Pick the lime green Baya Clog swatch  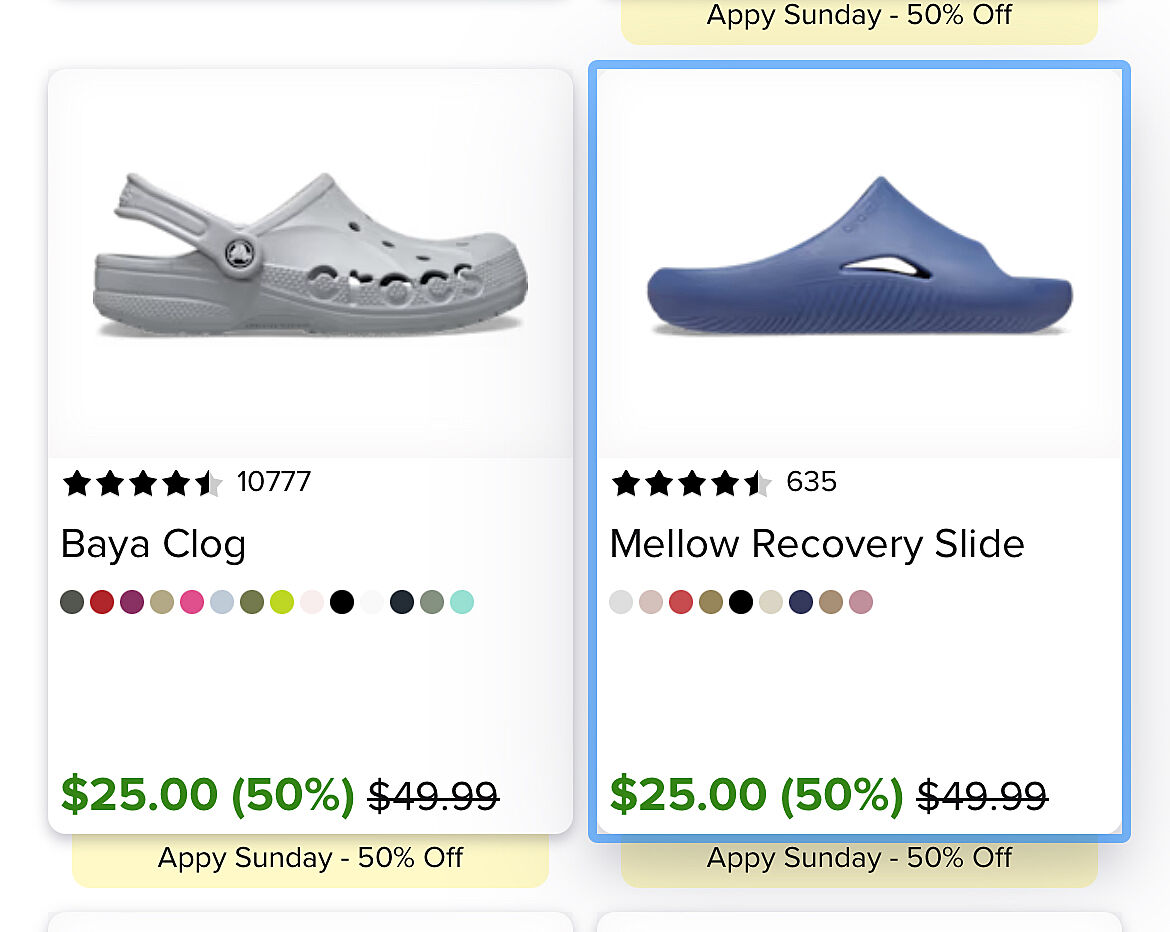(x=282, y=602)
